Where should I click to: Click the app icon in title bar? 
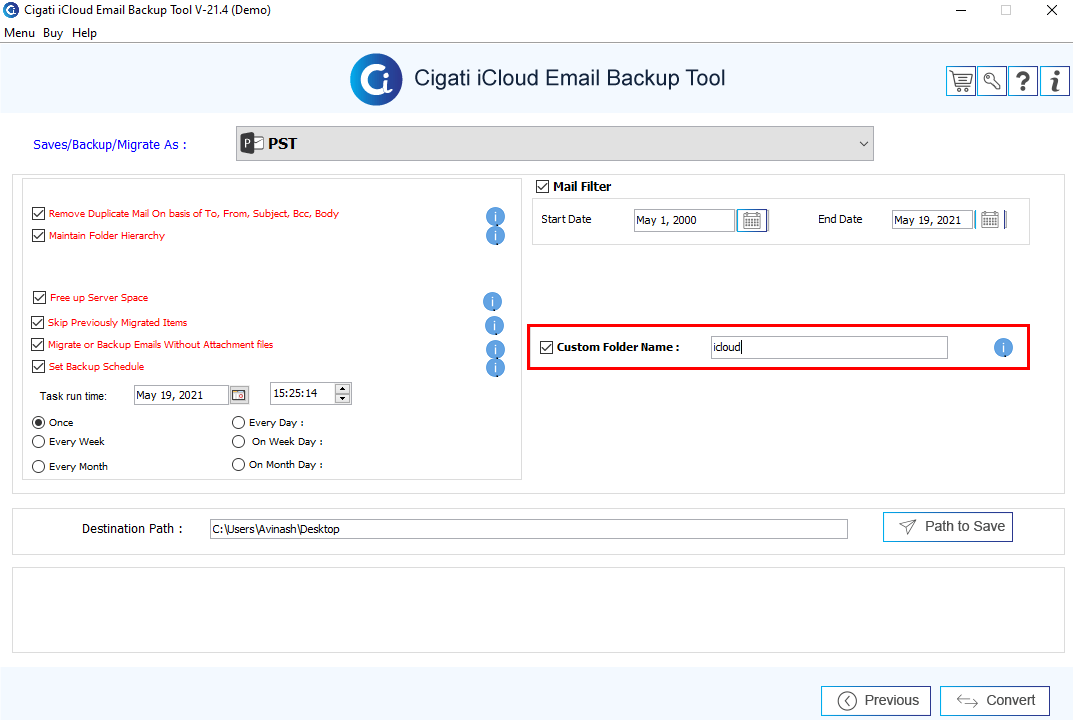pyautogui.click(x=11, y=10)
